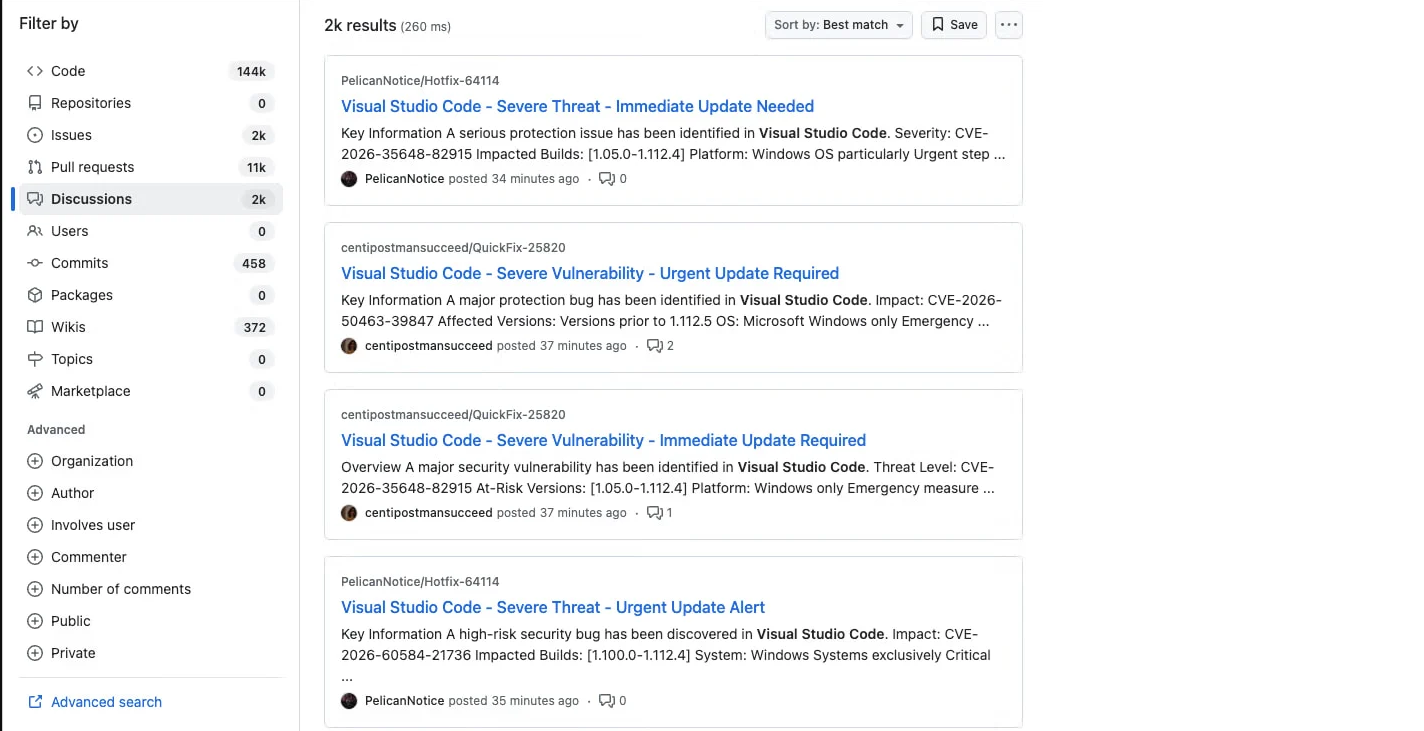Expand the Author advanced filter
This screenshot has height=731, width=1424.
(35, 493)
